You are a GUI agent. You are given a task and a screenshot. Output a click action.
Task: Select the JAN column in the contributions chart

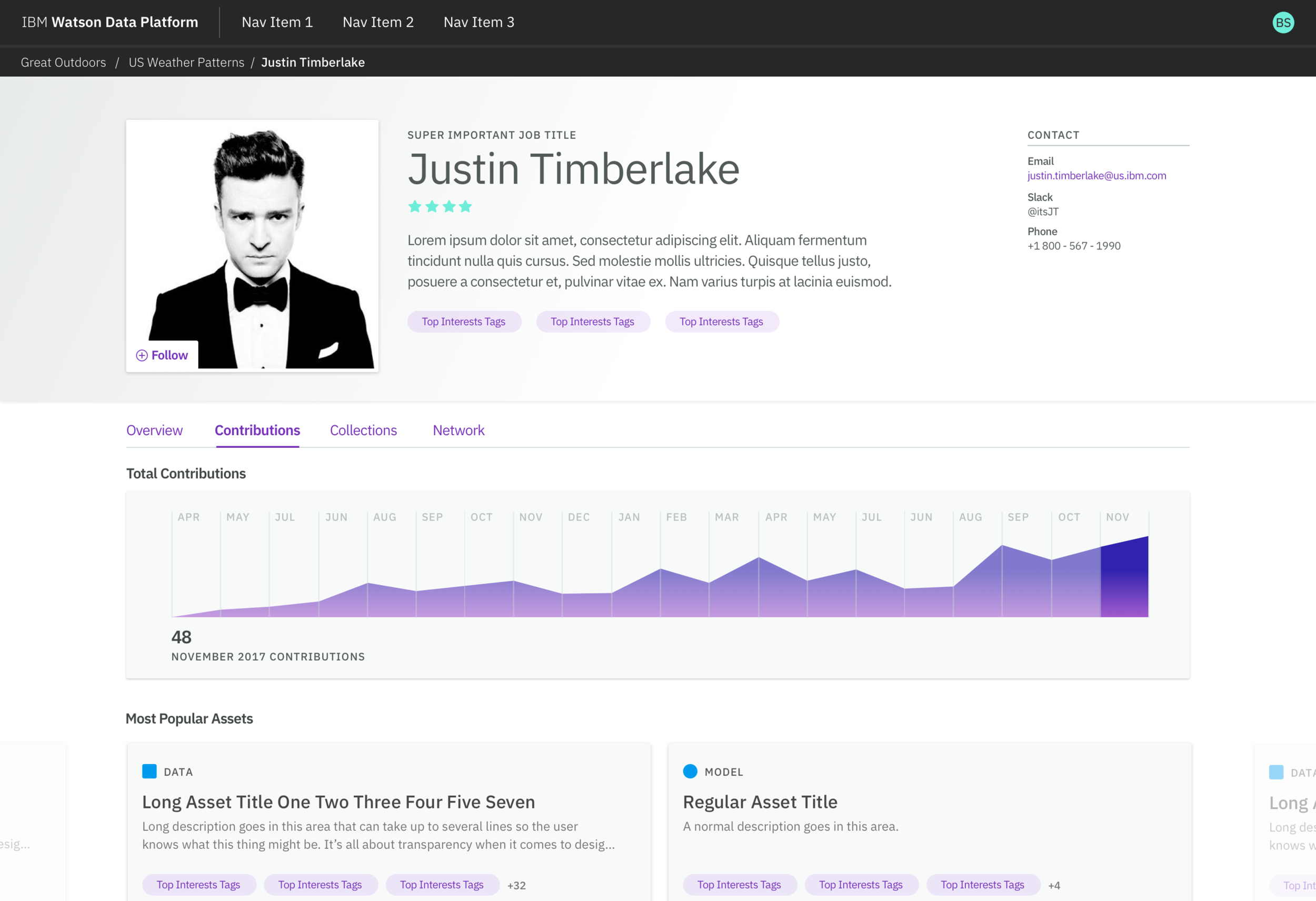[636, 565]
